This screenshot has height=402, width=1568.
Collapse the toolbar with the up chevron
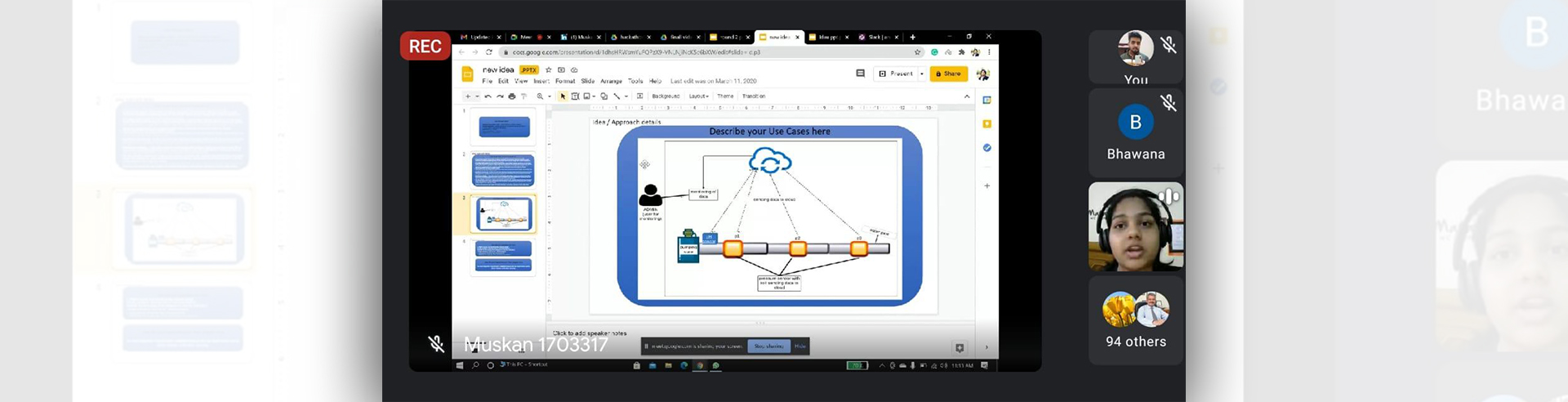(x=967, y=96)
